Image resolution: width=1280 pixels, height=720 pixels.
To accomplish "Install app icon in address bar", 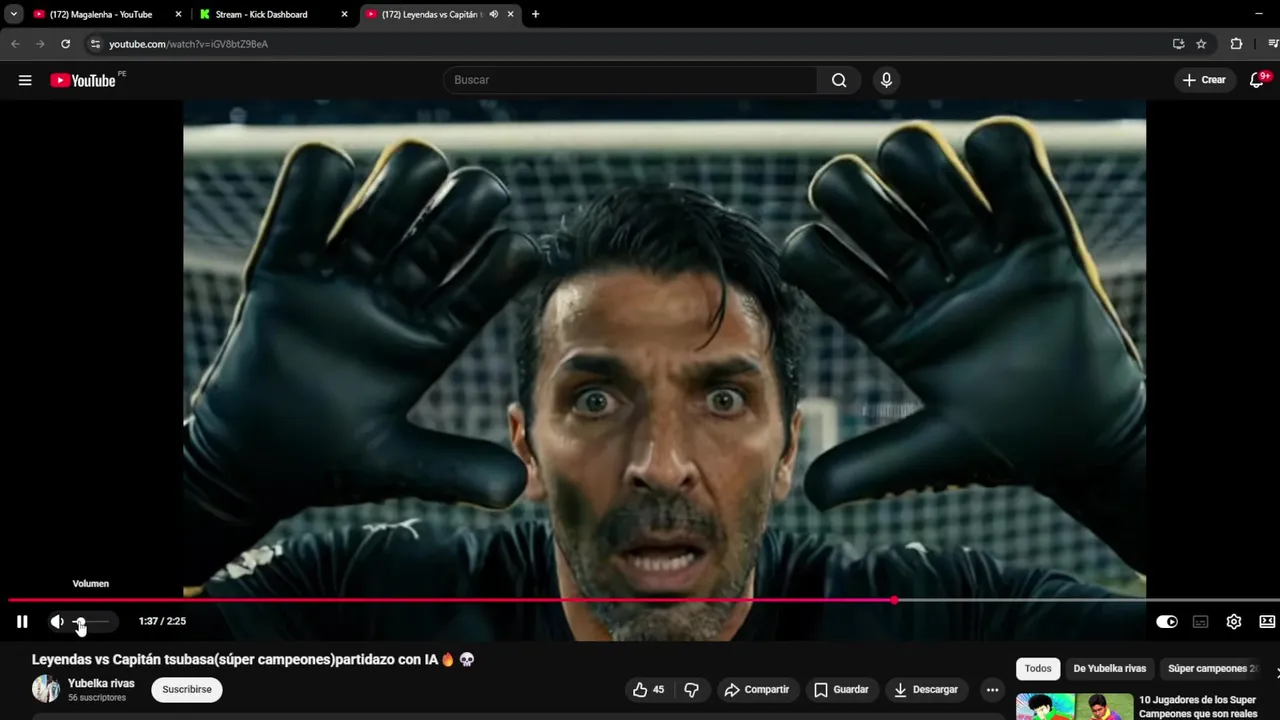I will (1178, 44).
